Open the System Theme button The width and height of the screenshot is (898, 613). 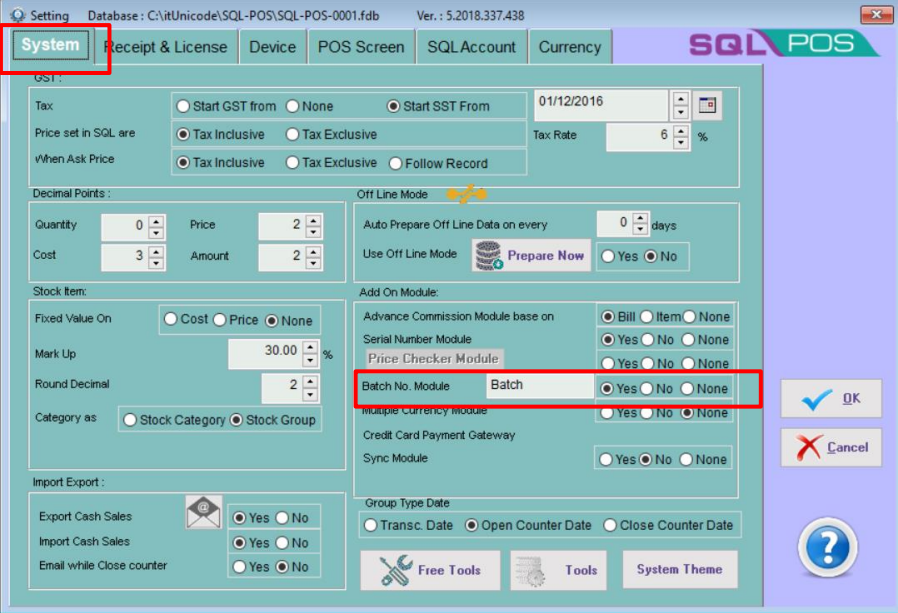click(x=679, y=569)
